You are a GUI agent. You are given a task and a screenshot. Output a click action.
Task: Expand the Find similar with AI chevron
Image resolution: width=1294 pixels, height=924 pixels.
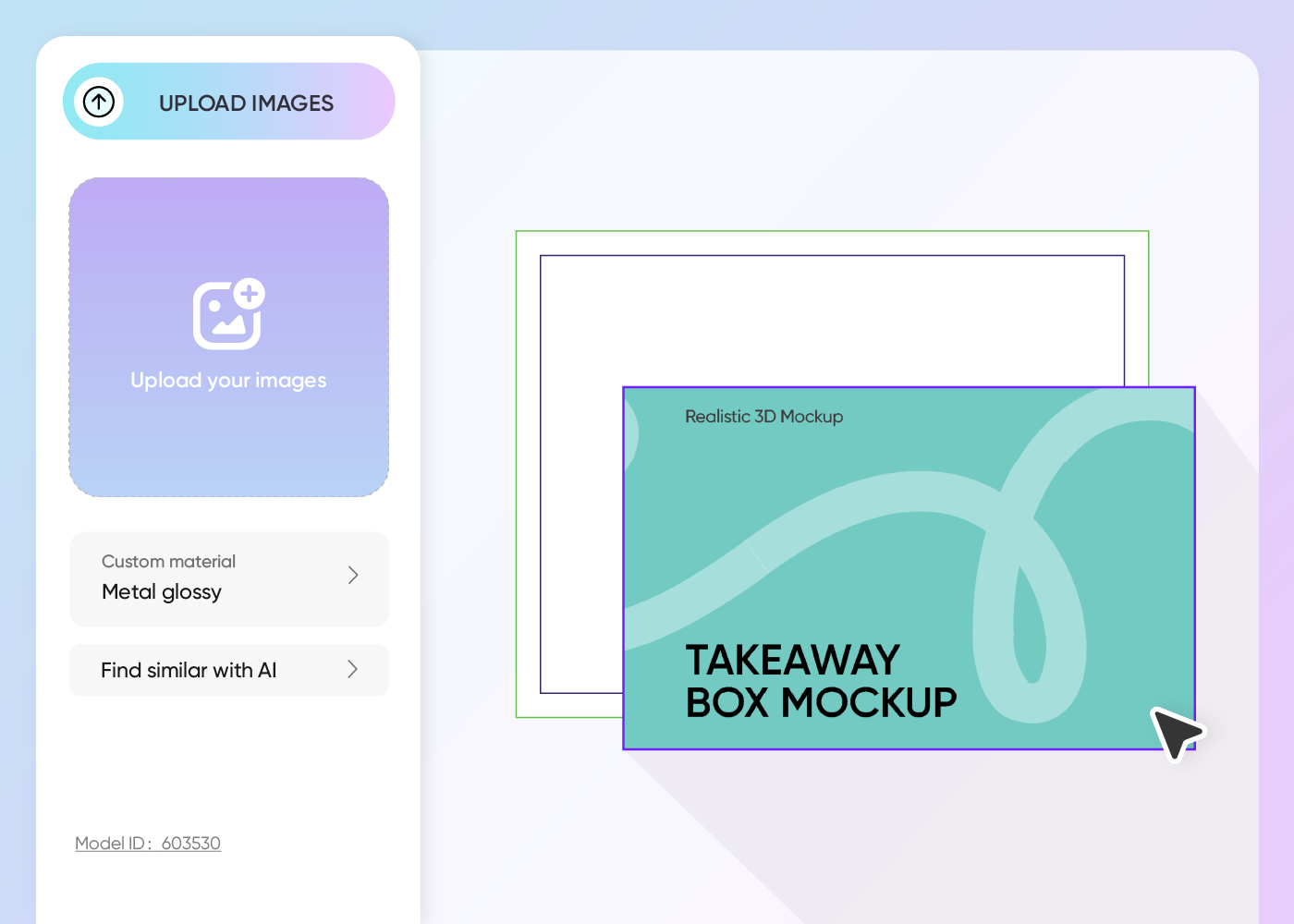coord(352,669)
